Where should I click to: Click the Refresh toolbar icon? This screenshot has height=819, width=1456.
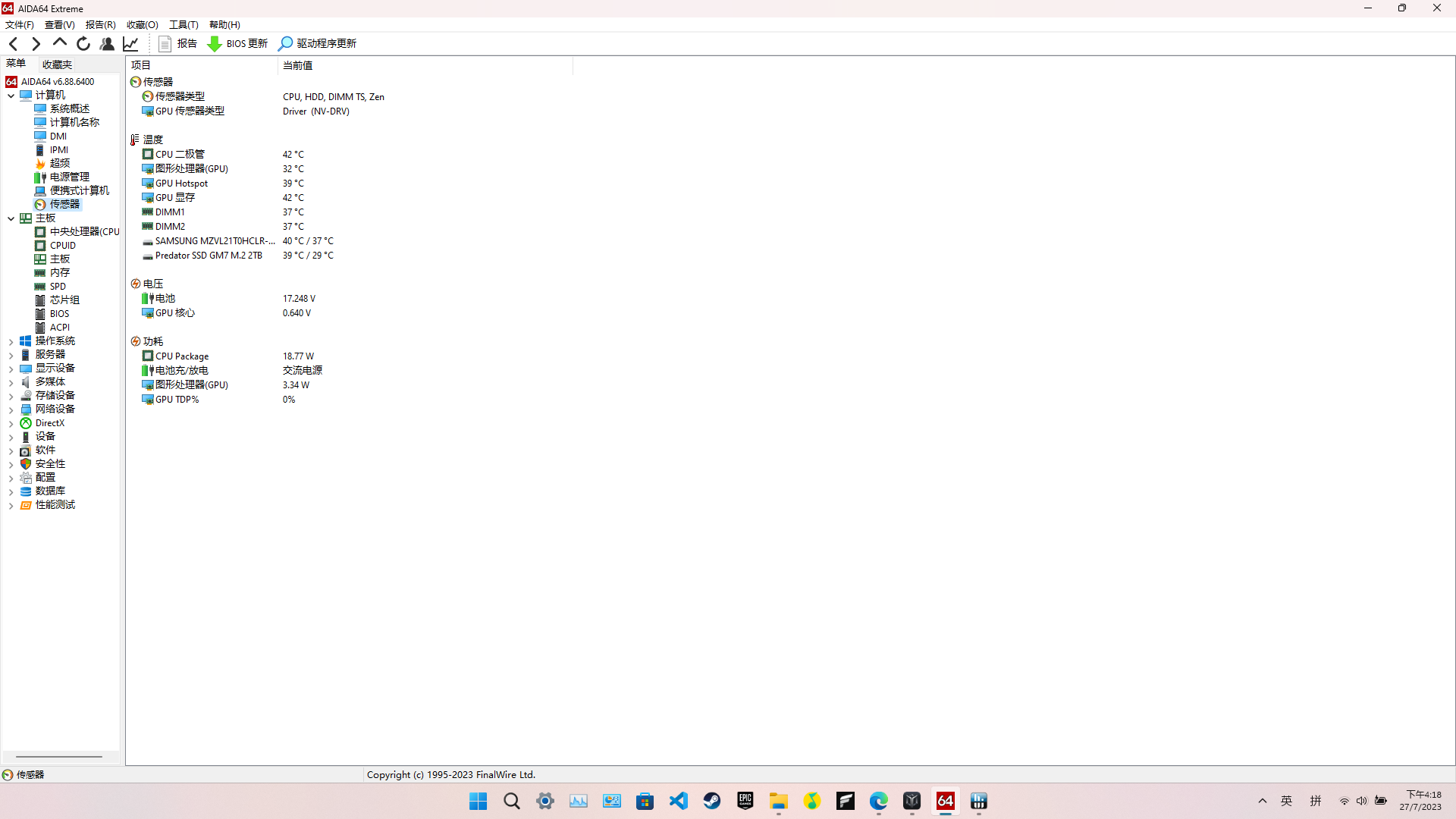coord(83,44)
